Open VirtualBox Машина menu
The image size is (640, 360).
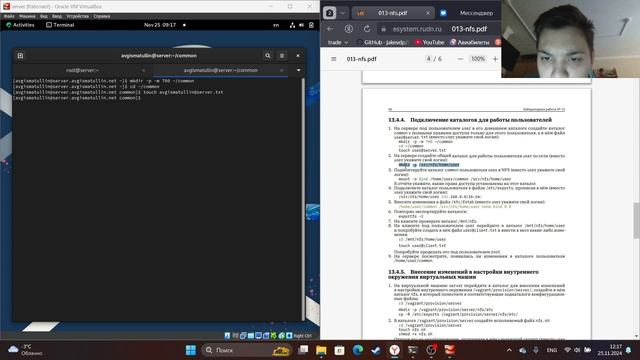[27, 16]
